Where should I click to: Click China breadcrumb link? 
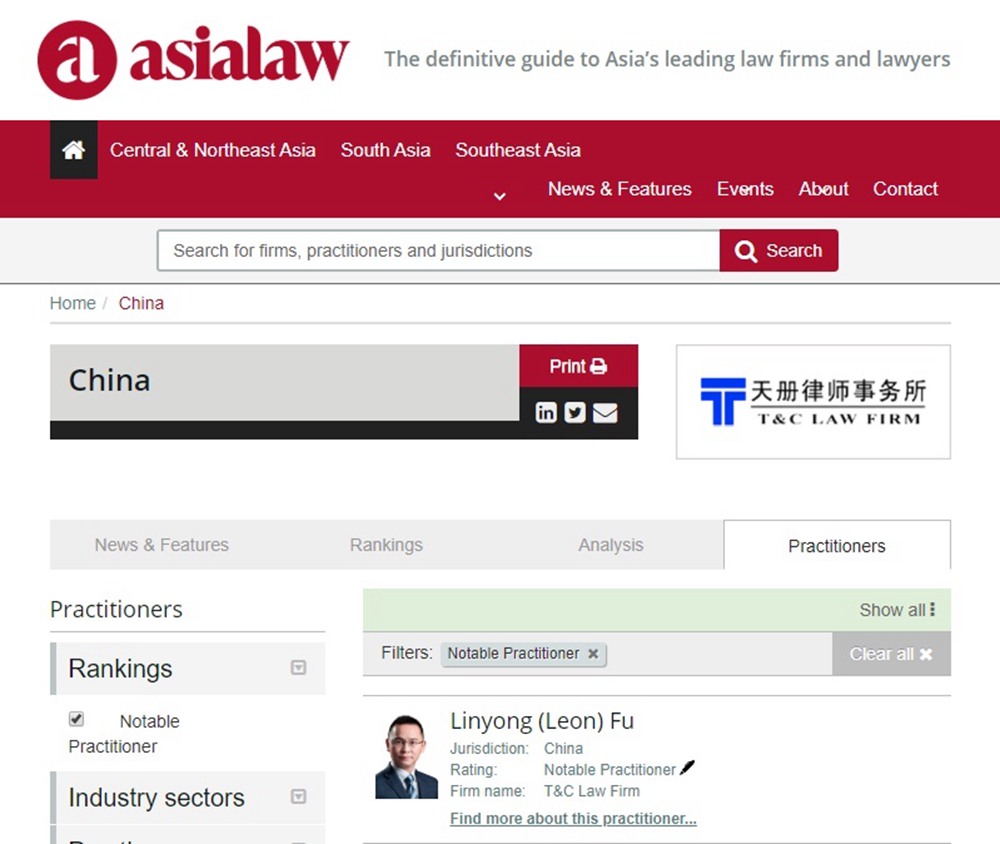[141, 303]
